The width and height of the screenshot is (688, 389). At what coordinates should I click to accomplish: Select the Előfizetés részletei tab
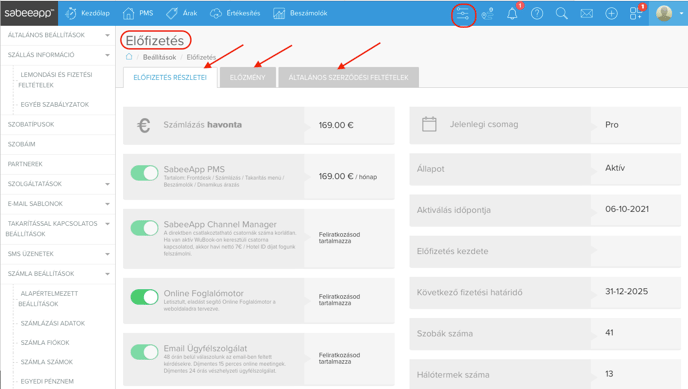pyautogui.click(x=170, y=78)
